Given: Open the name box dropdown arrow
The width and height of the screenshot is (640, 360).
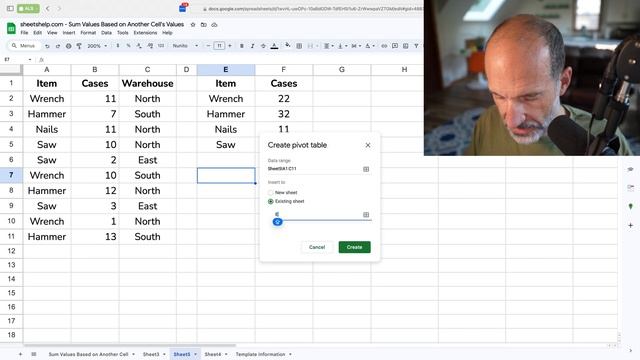Looking at the screenshot, I should [x=30, y=60].
